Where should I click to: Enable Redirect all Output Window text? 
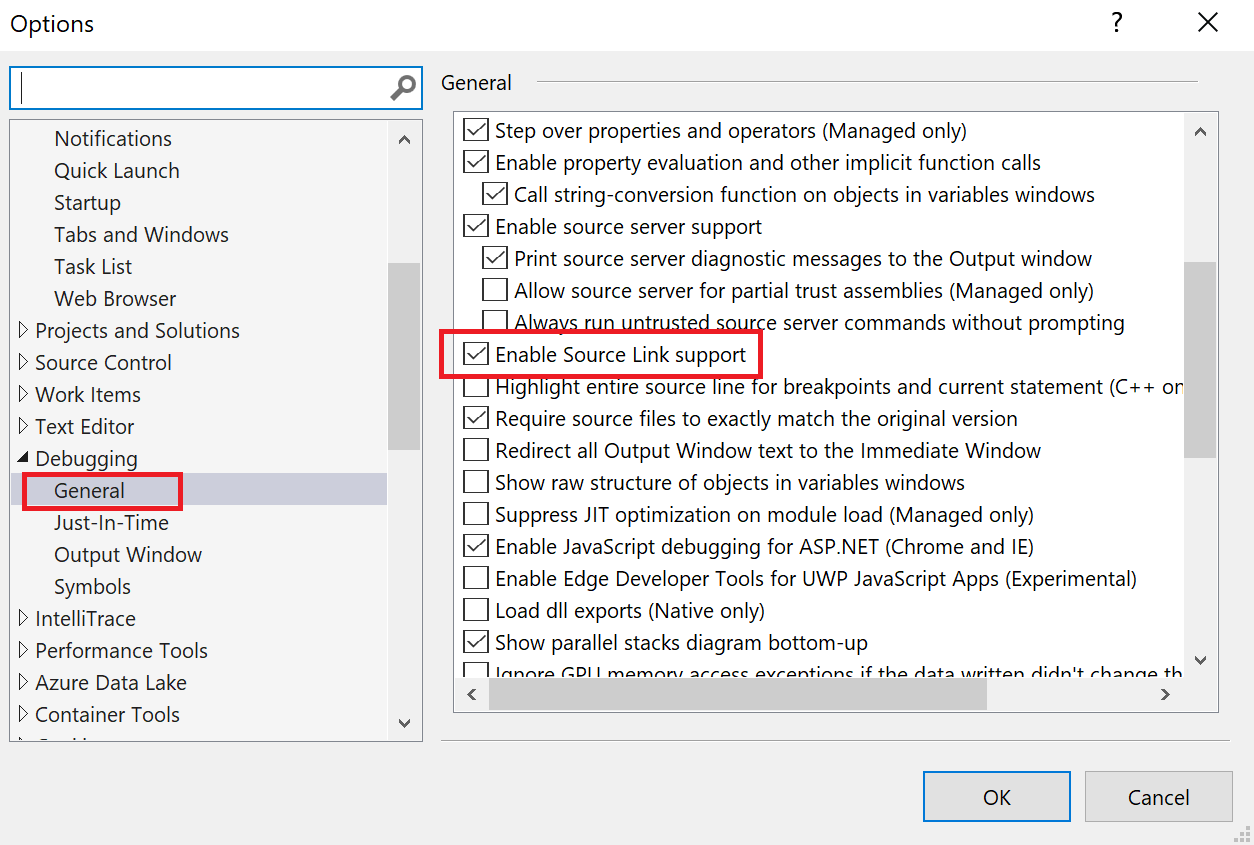[x=475, y=449]
